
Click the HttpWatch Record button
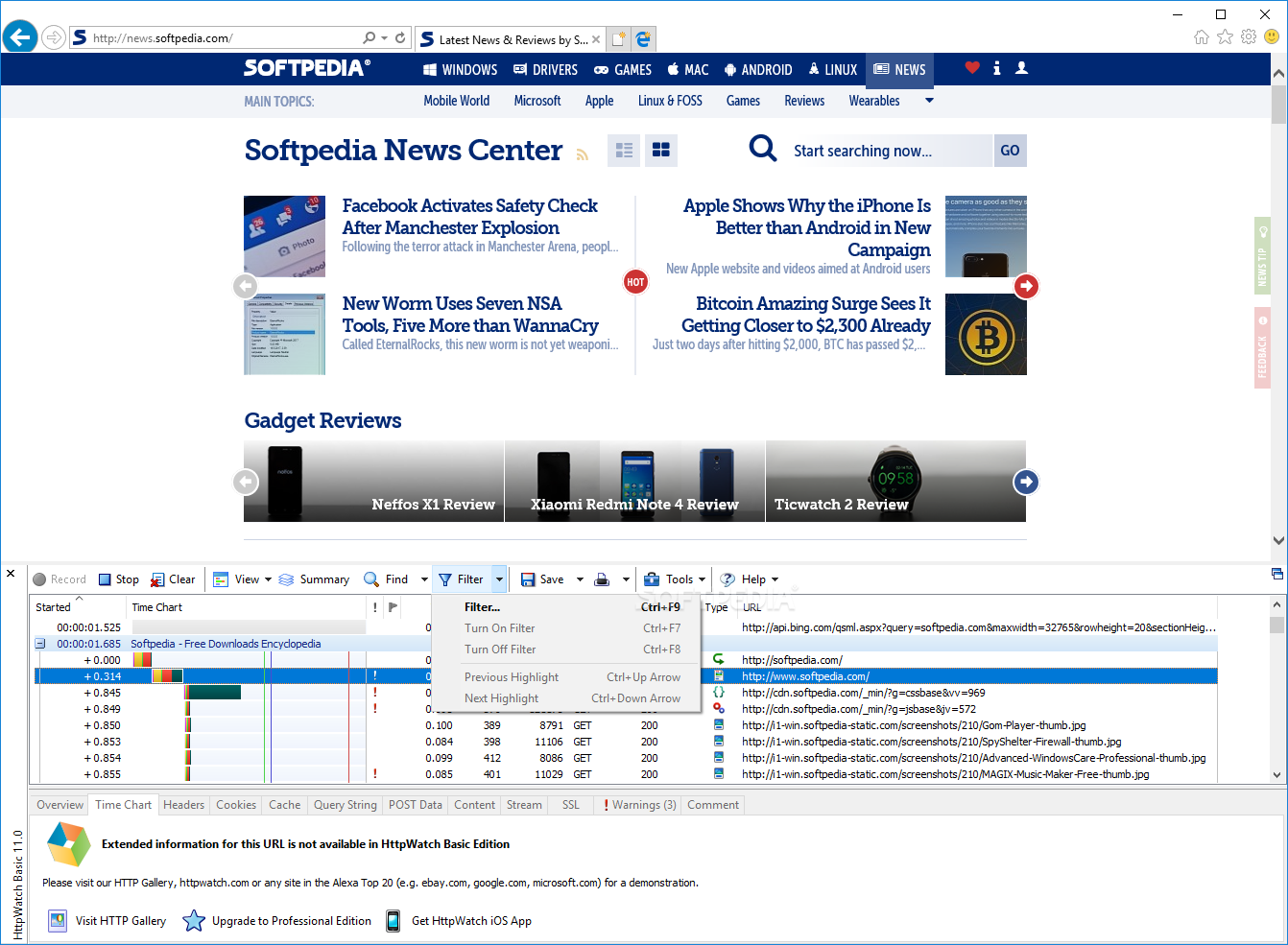click(x=60, y=579)
